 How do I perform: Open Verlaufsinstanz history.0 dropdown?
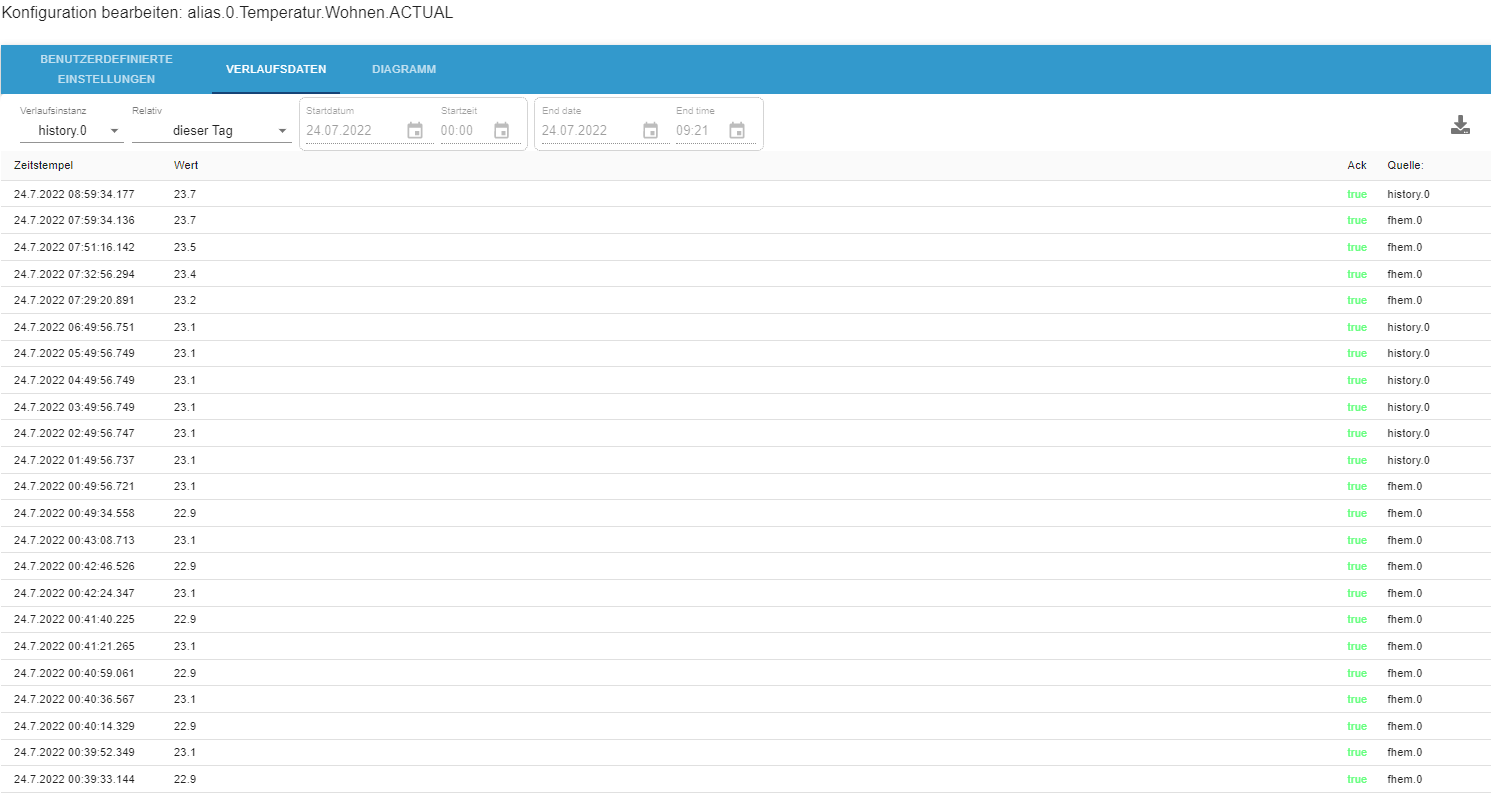tap(71, 130)
